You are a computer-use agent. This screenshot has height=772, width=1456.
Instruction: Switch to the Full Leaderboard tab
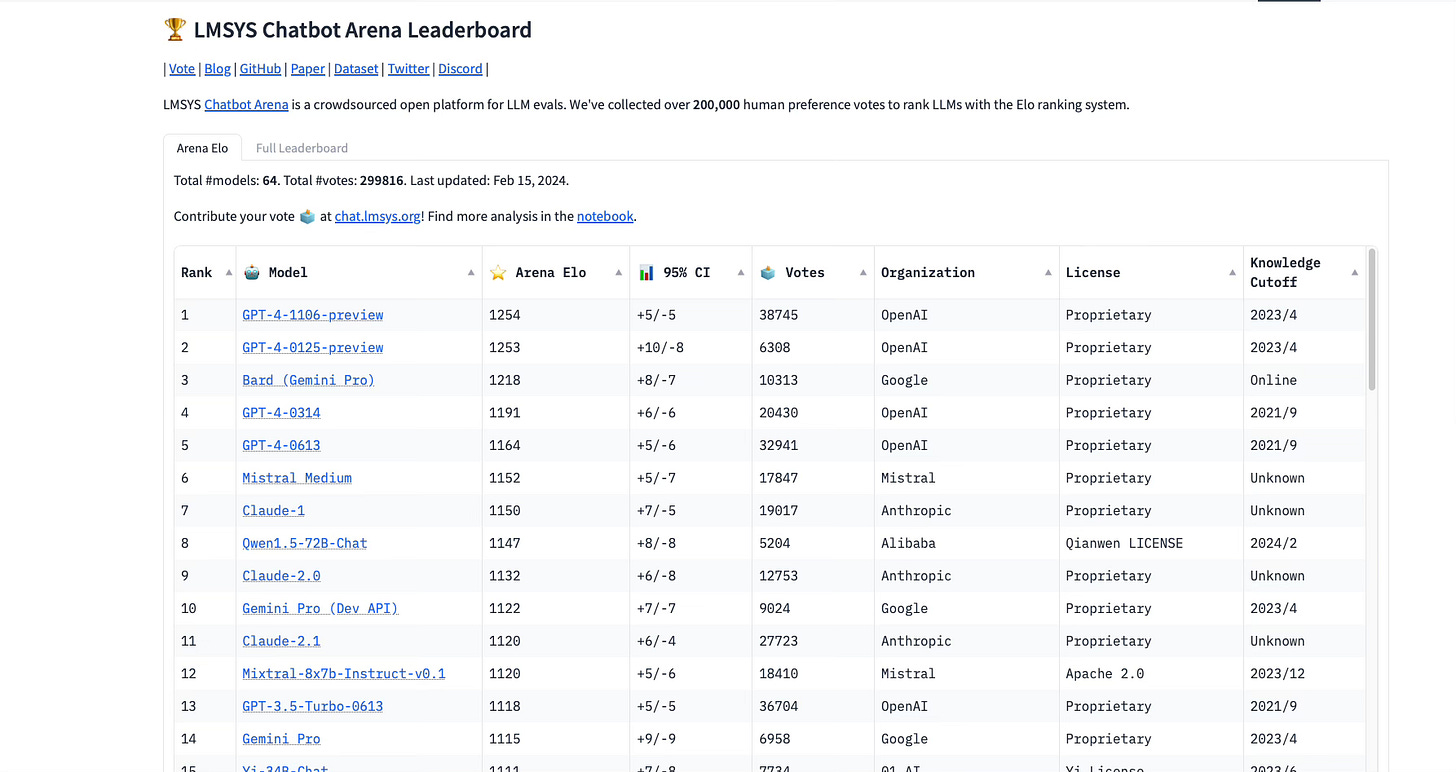tap(302, 148)
